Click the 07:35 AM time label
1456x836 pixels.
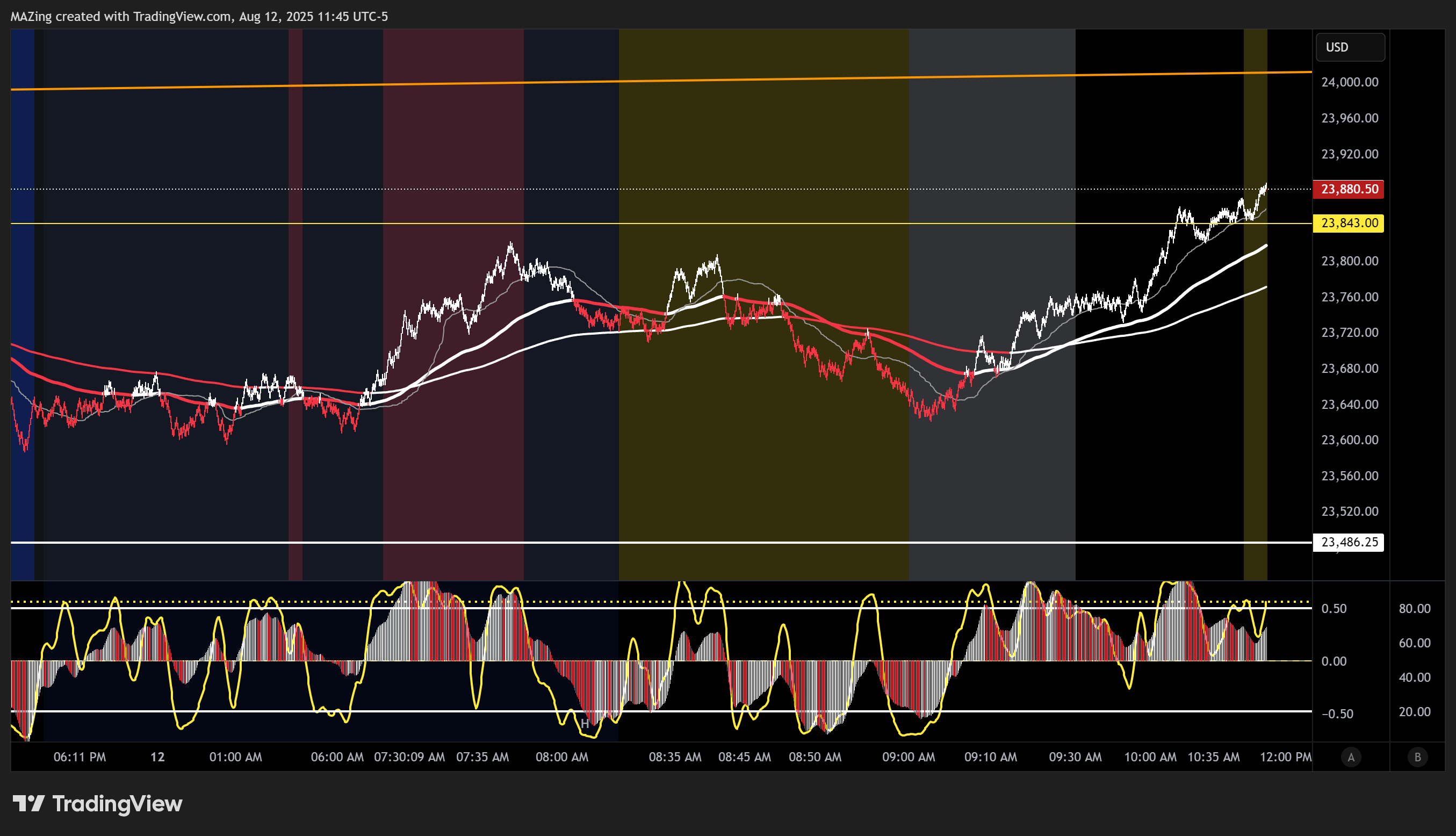[482, 758]
